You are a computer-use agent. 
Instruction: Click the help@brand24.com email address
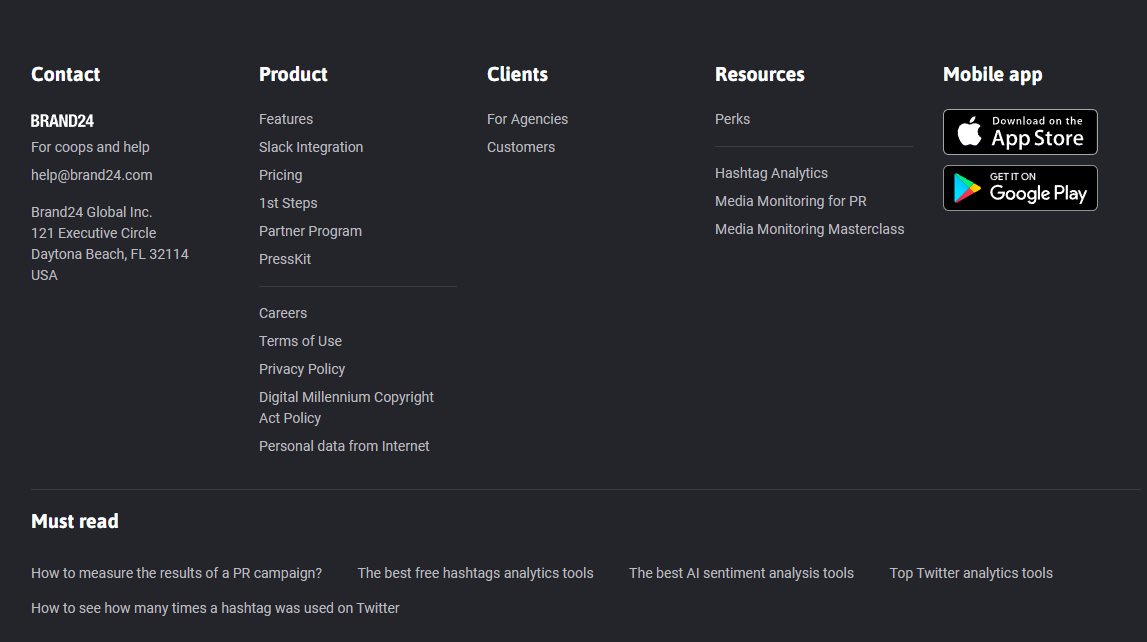tap(92, 175)
